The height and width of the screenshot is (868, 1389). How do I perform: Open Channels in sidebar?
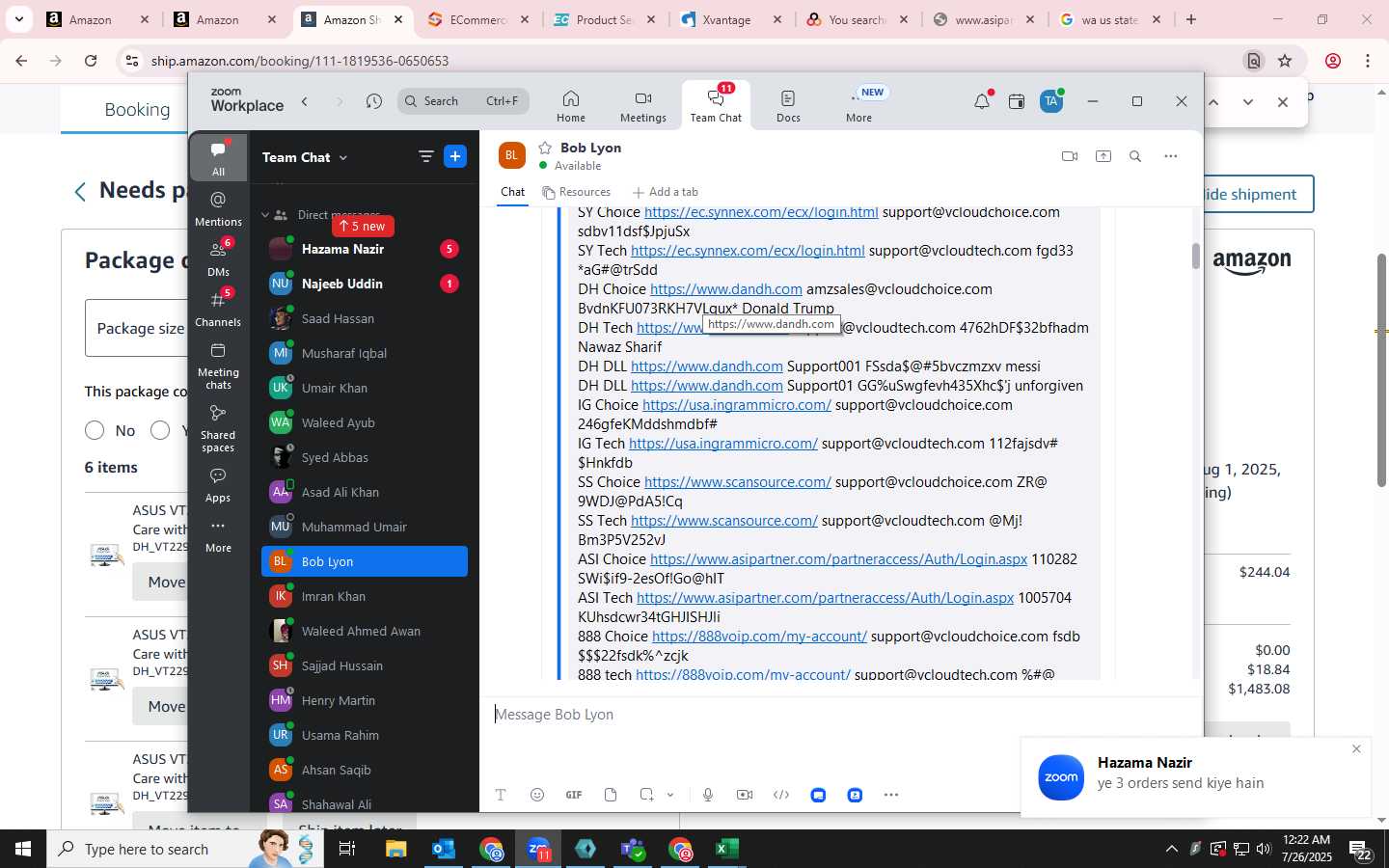coord(219,309)
